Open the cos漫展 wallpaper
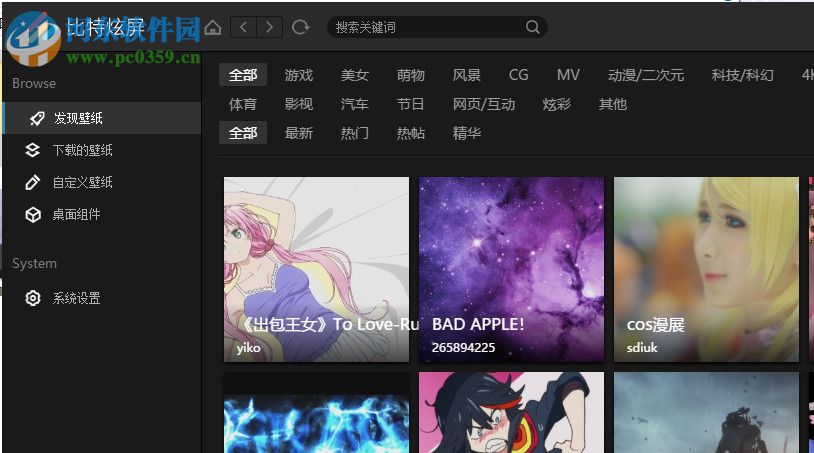 706,269
